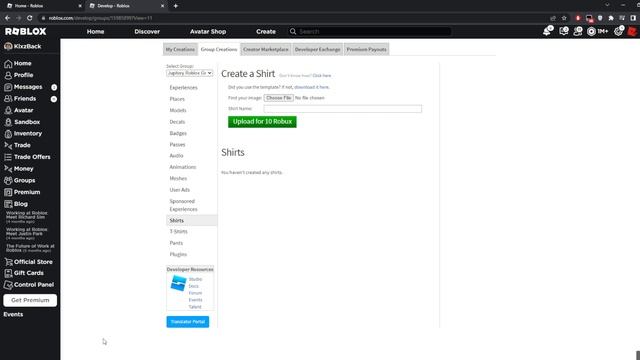This screenshot has width=640, height=360.
Task: Select Pants in the creations list
Action: (176, 243)
